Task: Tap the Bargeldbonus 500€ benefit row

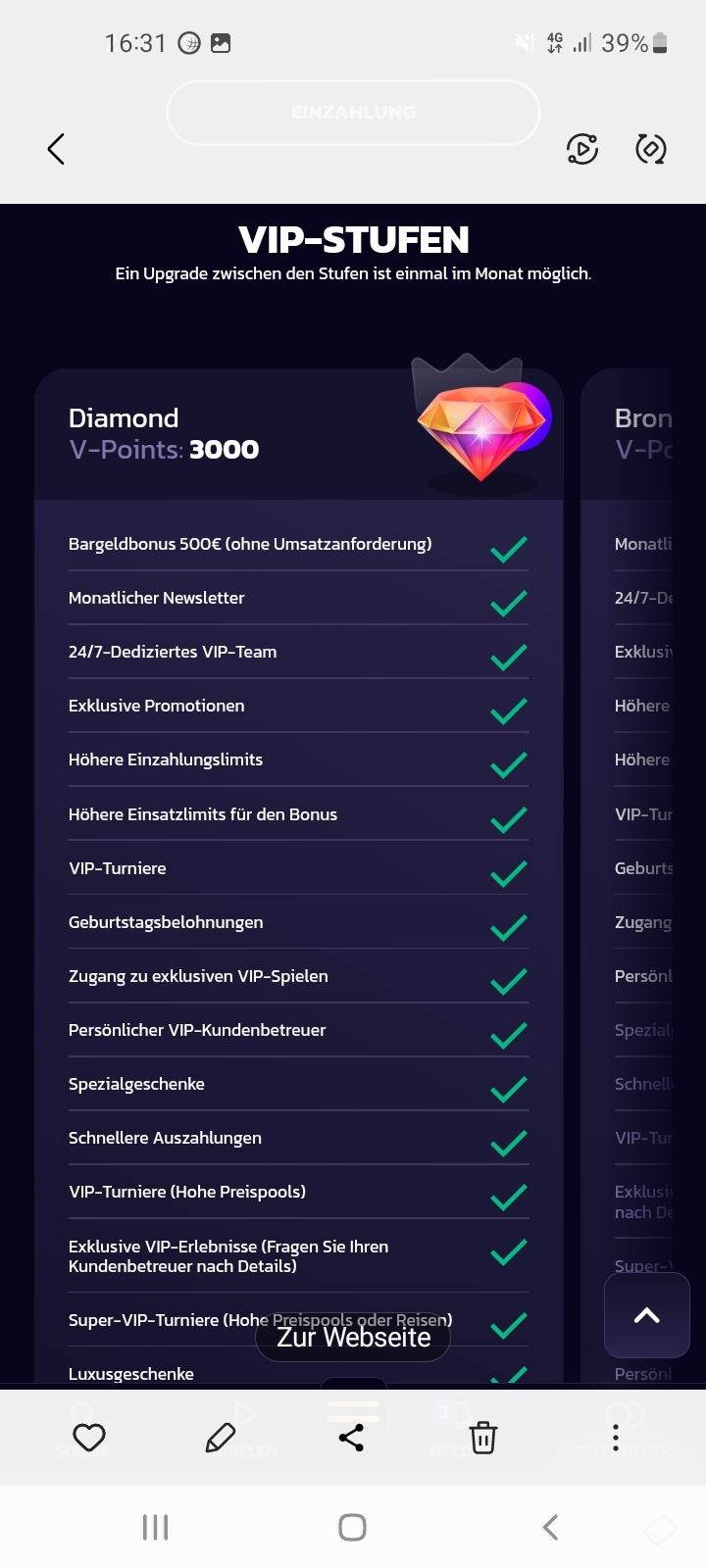Action: click(x=250, y=545)
